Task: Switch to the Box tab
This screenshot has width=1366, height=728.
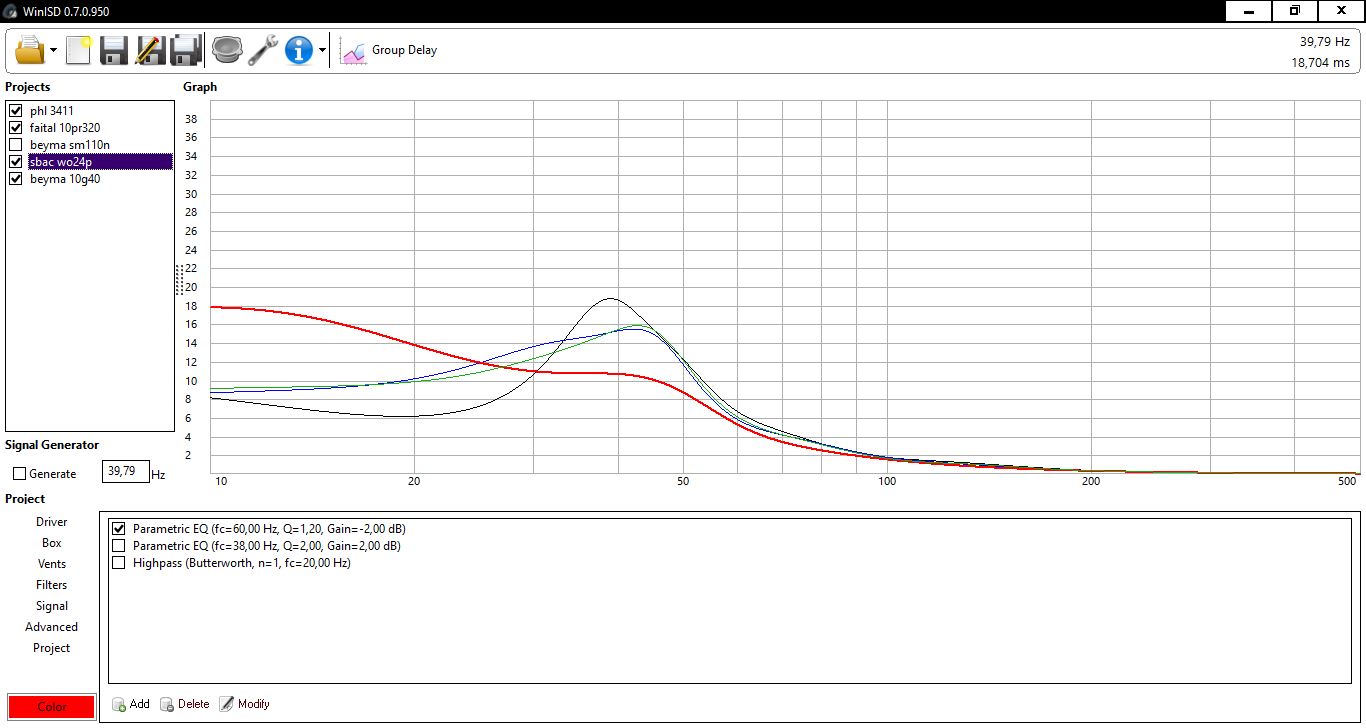Action: 52,543
